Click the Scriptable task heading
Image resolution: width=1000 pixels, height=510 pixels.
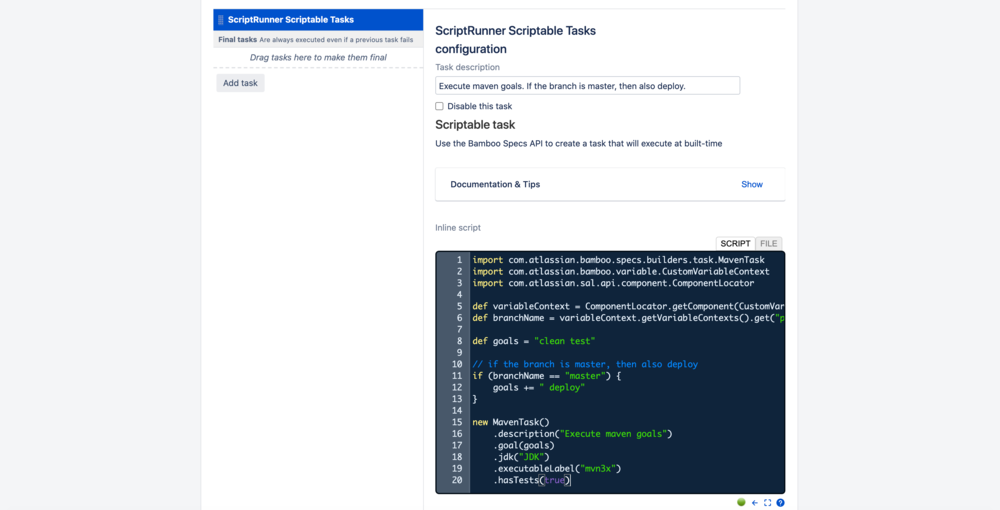point(475,125)
